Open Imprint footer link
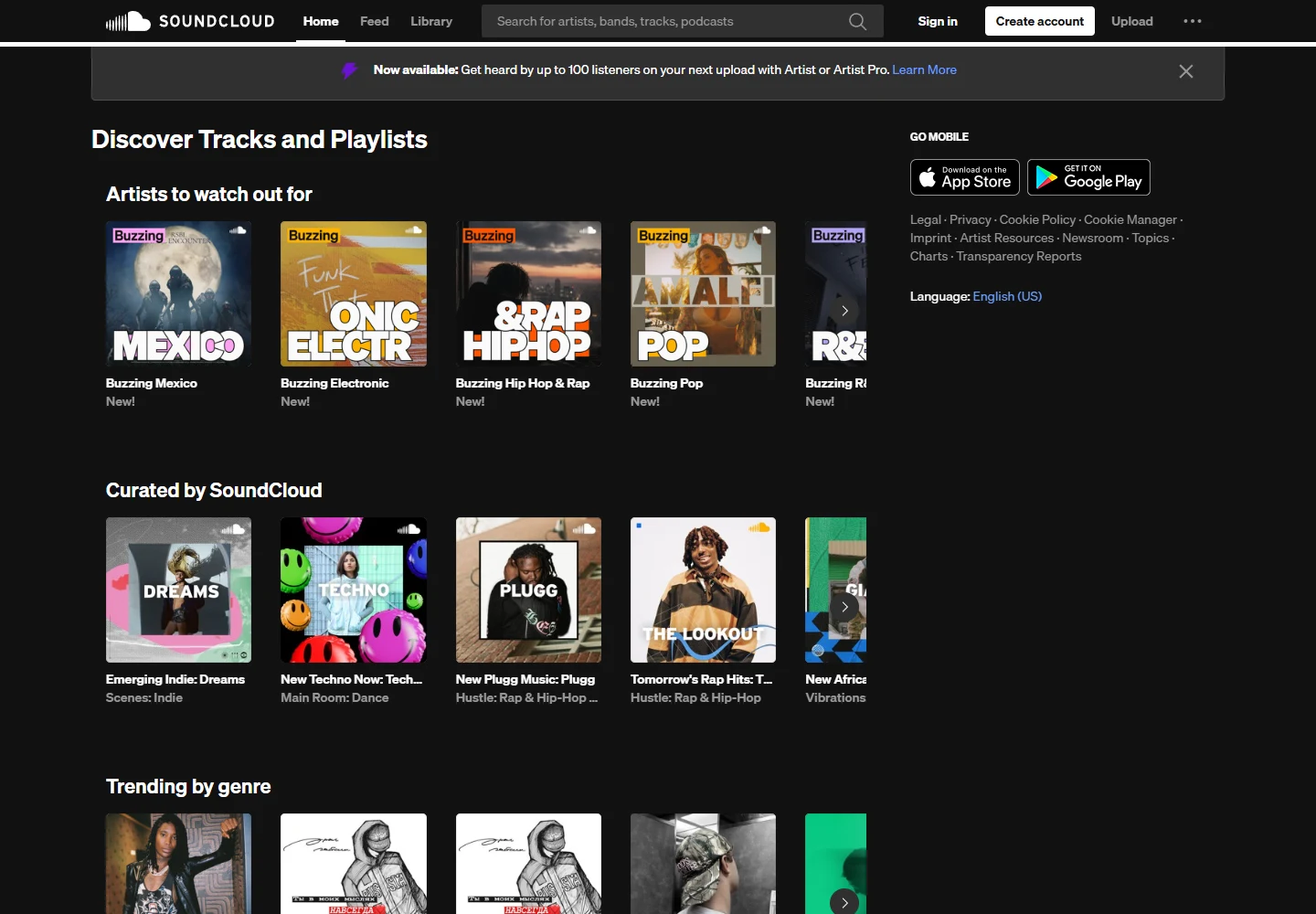1316x914 pixels. pos(930,238)
